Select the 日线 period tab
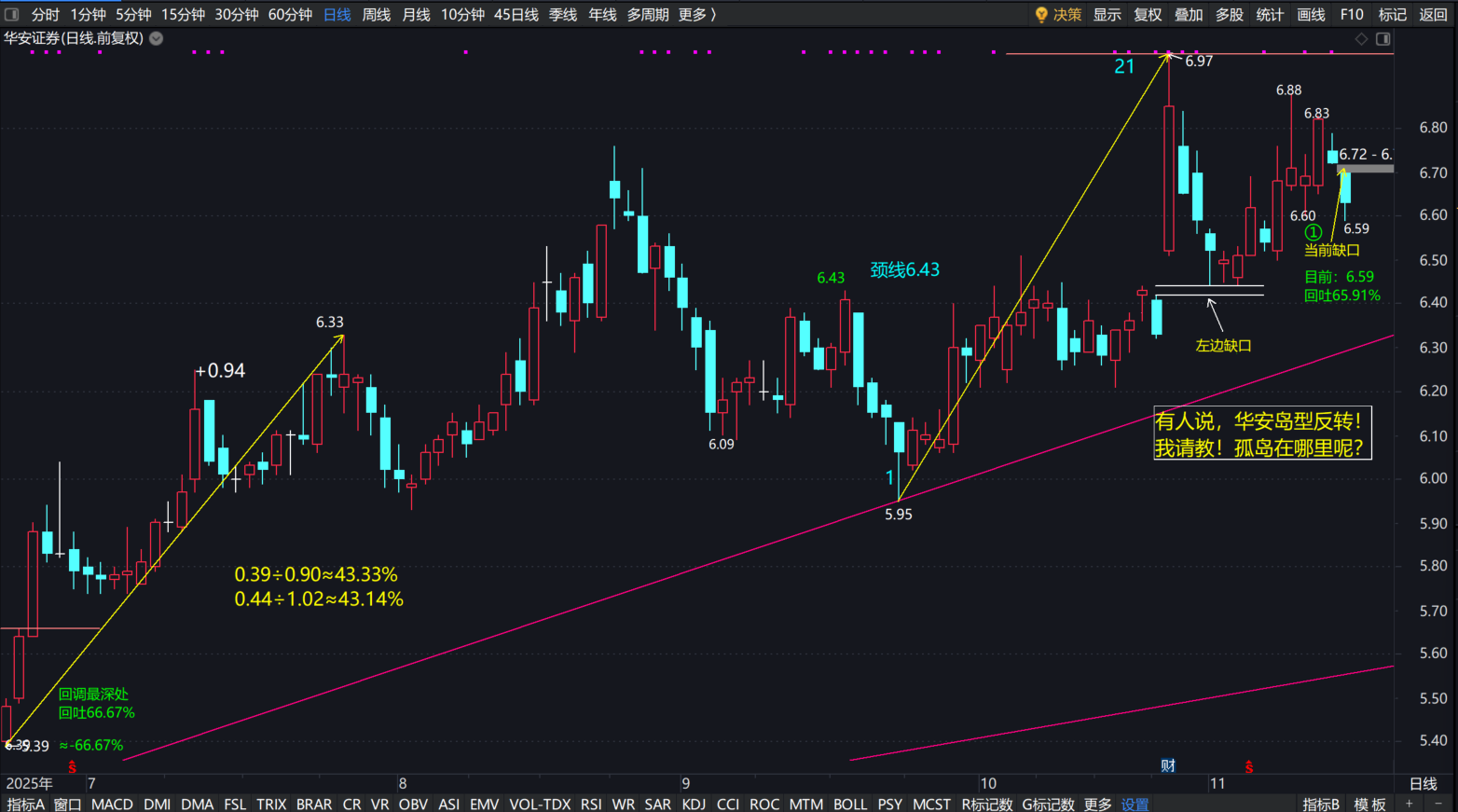This screenshot has height=812, width=1458. point(337,14)
